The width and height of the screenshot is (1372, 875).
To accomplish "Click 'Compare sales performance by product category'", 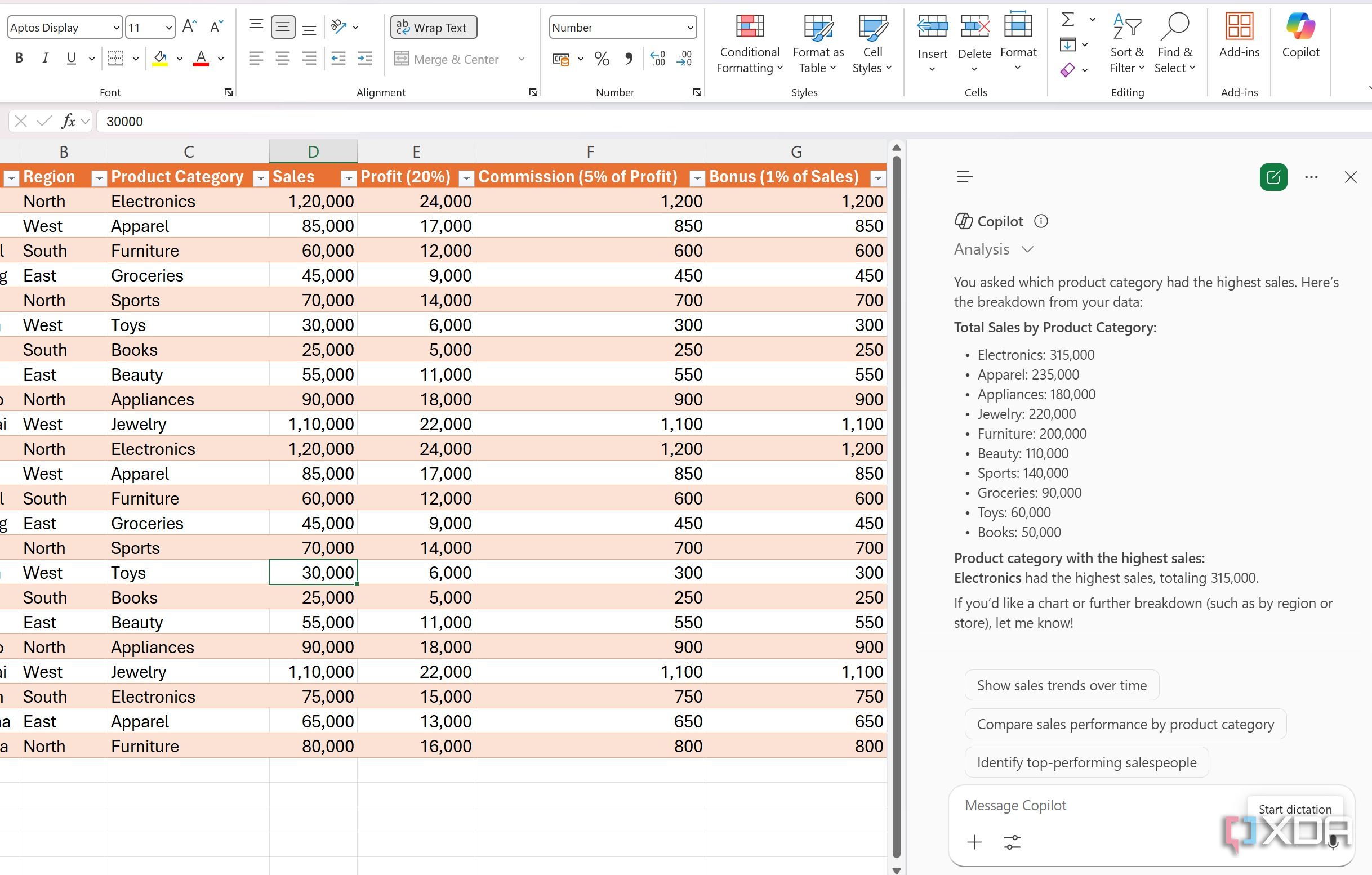I will point(1125,724).
